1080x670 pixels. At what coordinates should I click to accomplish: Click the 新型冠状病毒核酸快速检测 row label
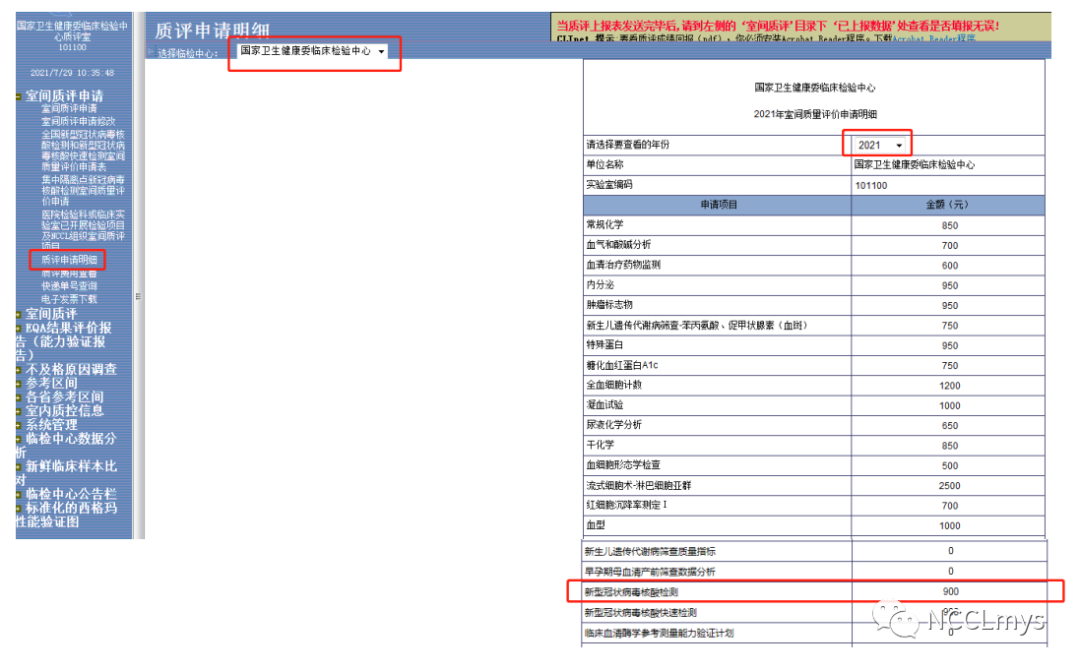pos(641,612)
